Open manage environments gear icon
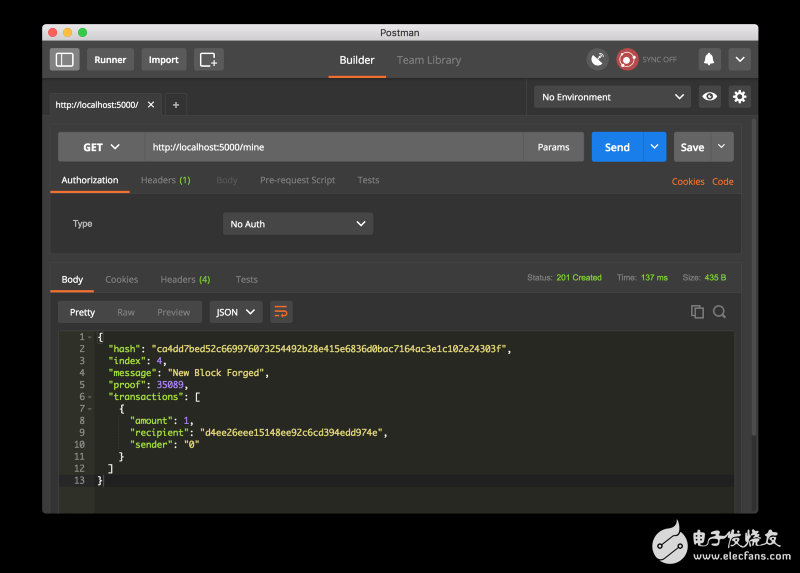This screenshot has height=573, width=800. click(739, 97)
